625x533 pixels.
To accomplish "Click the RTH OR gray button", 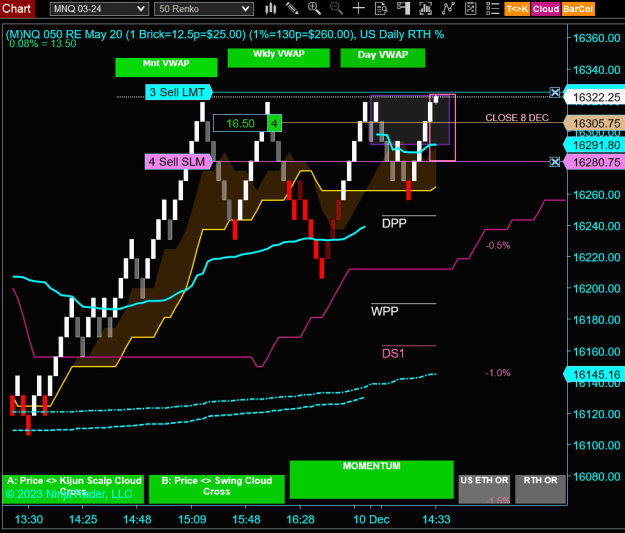I will pyautogui.click(x=540, y=489).
